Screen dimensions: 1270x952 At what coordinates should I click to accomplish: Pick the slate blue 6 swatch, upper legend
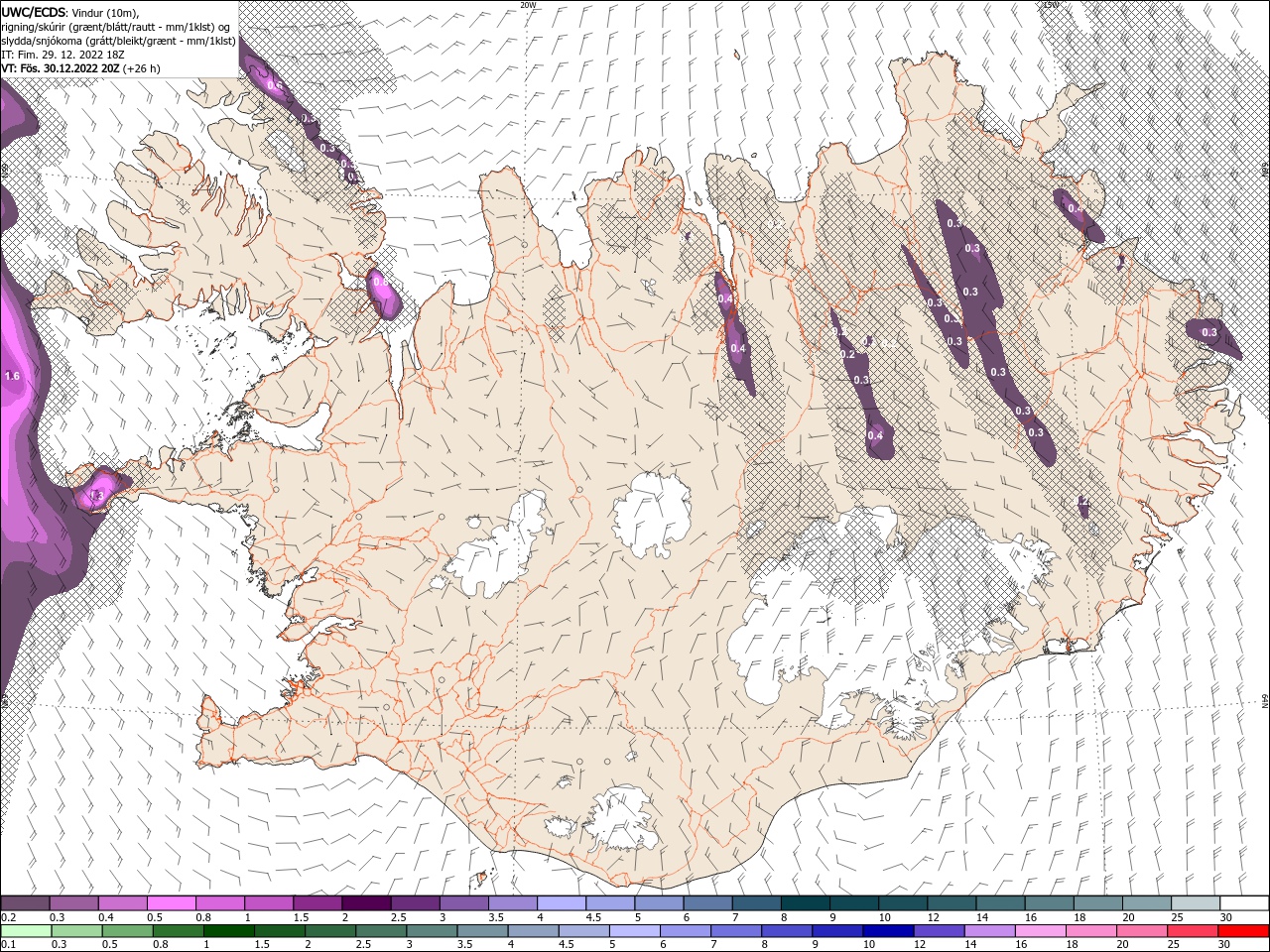coord(707,903)
